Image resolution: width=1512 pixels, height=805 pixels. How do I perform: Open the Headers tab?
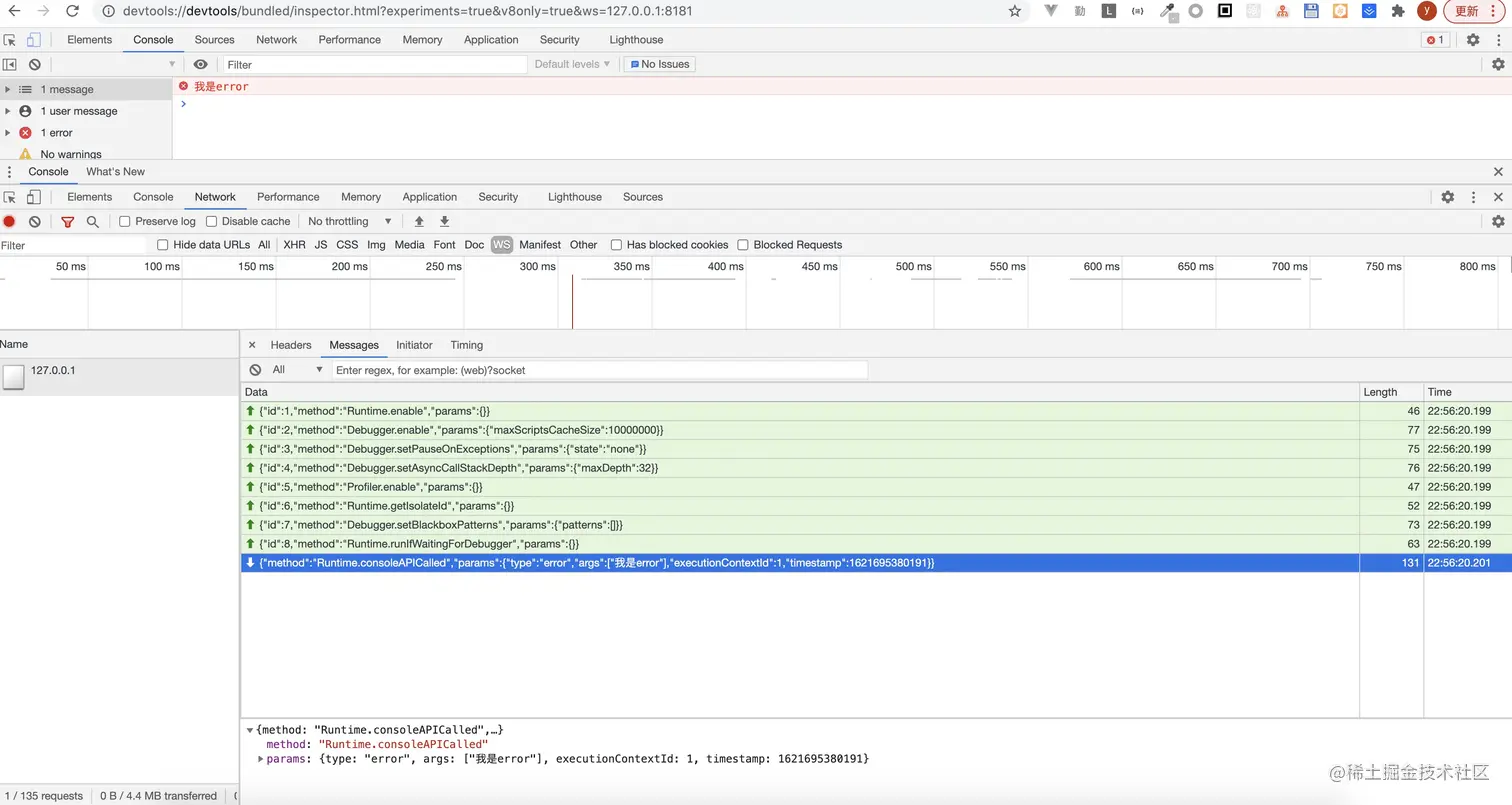291,345
